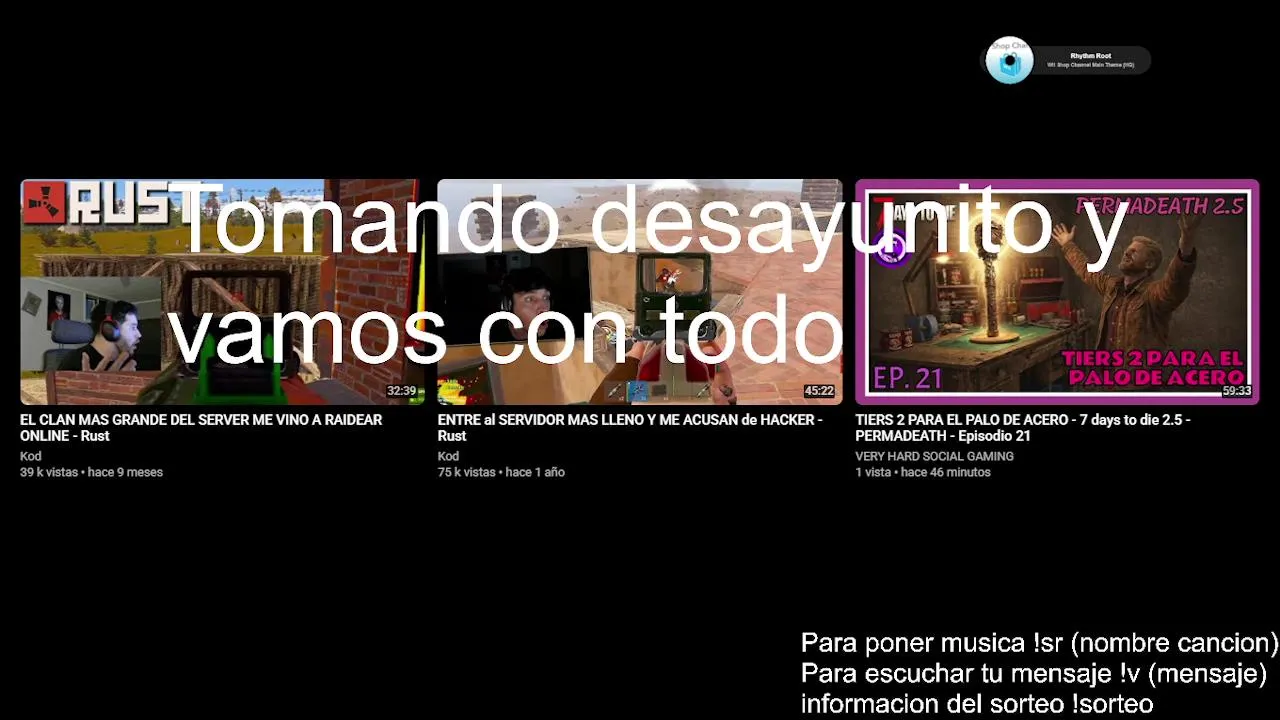Viewport: 1280px width, 720px height.
Task: Click the 32:39 duration badge
Action: point(401,391)
